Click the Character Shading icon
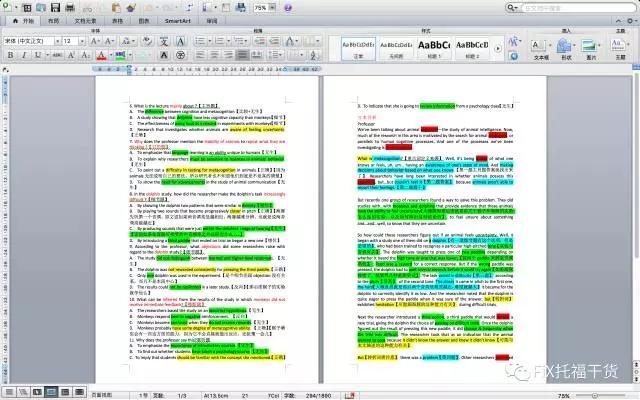 tap(164, 55)
